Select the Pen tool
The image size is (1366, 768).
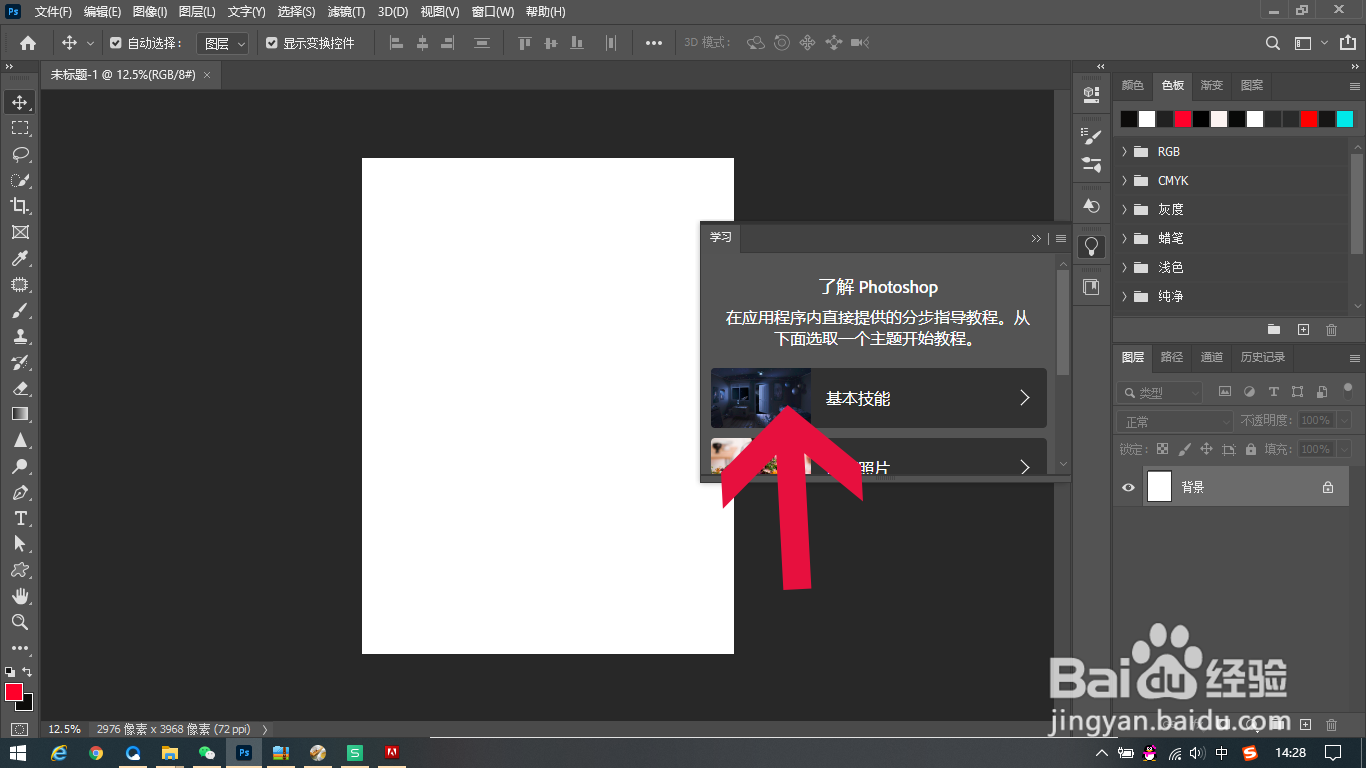click(19, 492)
